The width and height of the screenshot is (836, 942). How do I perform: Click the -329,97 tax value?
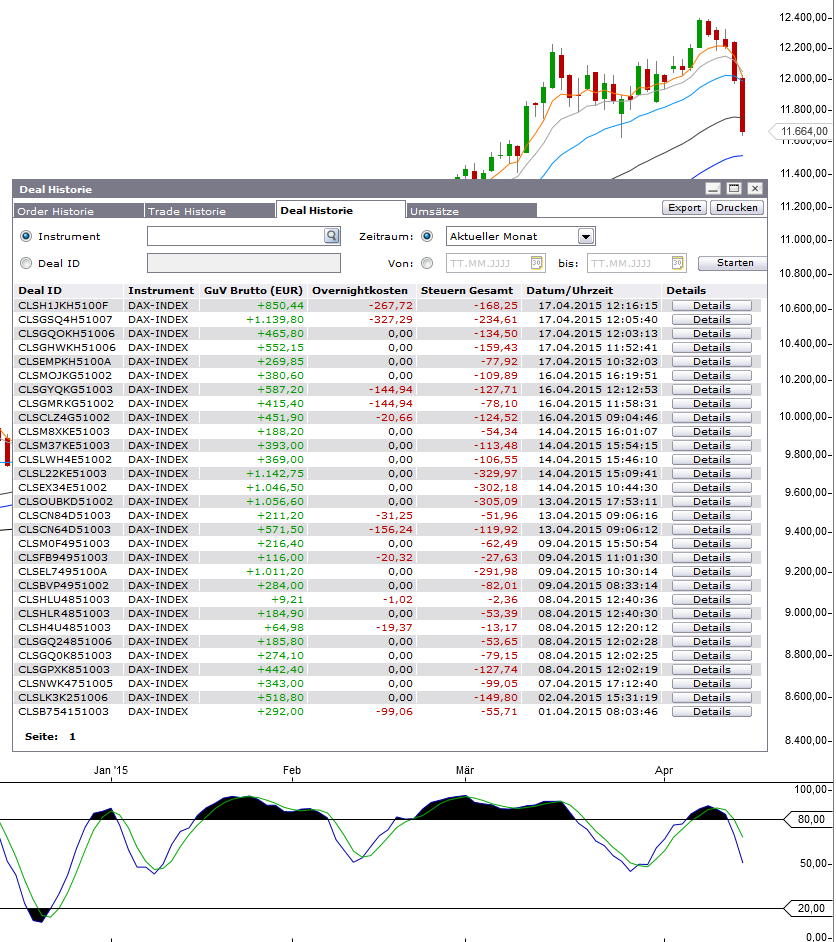[x=495, y=473]
